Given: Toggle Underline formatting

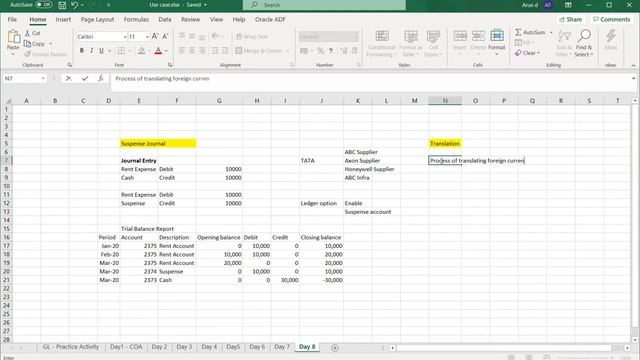Looking at the screenshot, I should click(101, 51).
